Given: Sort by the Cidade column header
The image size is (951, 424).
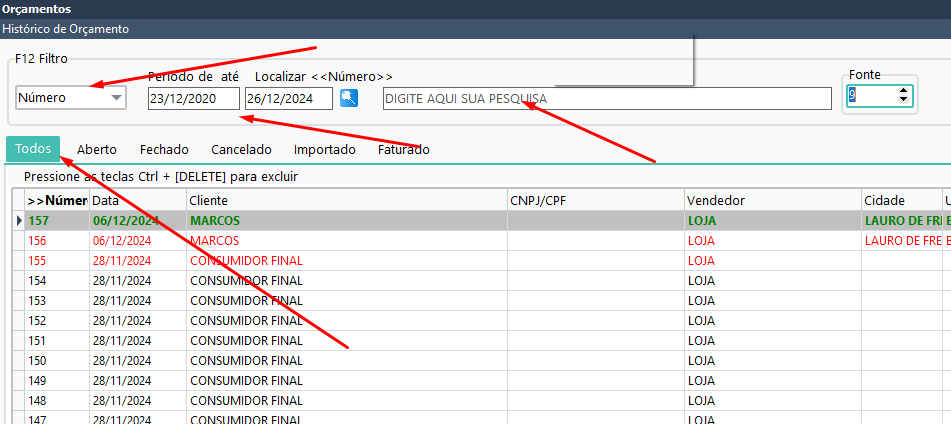Looking at the screenshot, I should pos(901,200).
